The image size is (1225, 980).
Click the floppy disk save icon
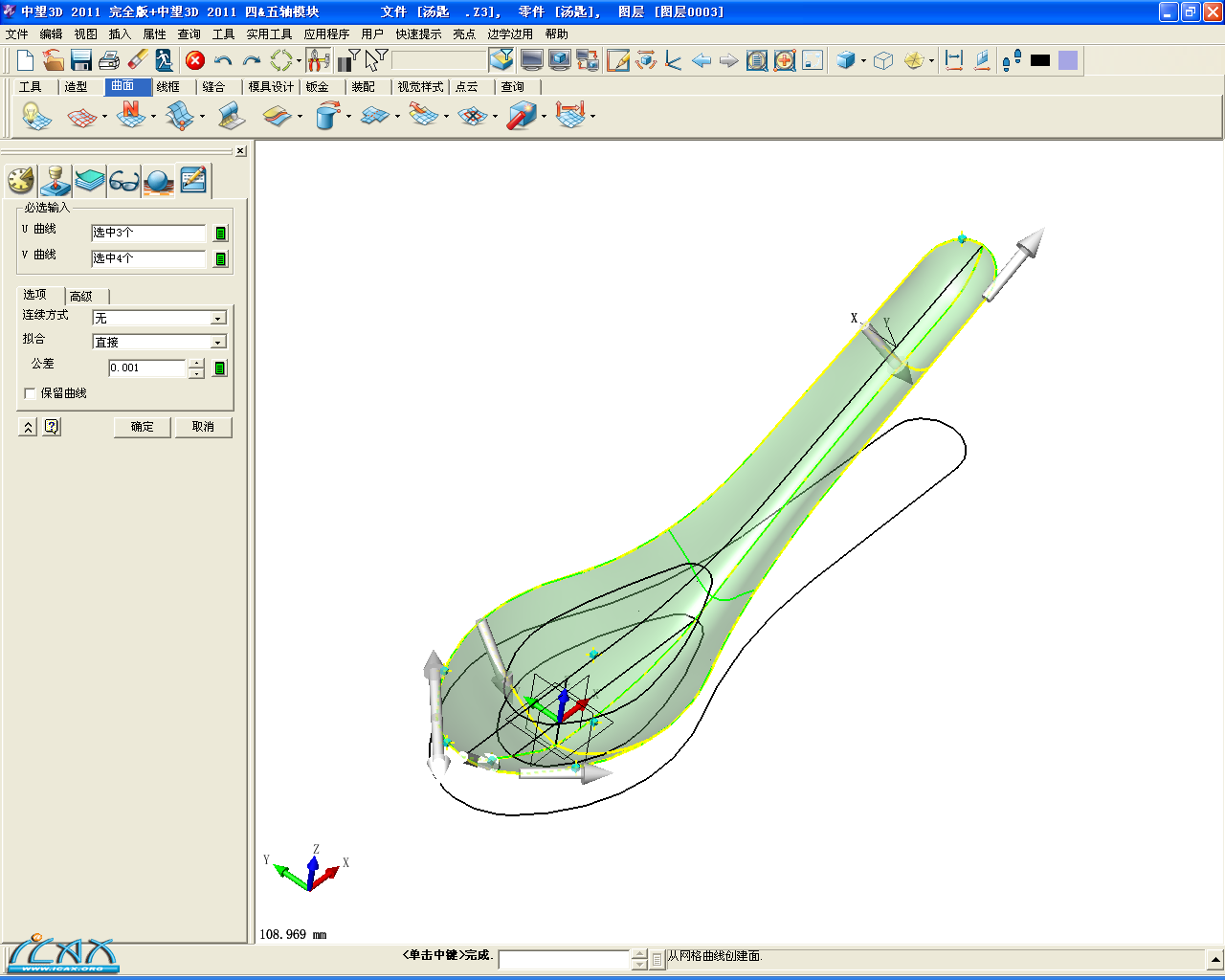pyautogui.click(x=81, y=60)
